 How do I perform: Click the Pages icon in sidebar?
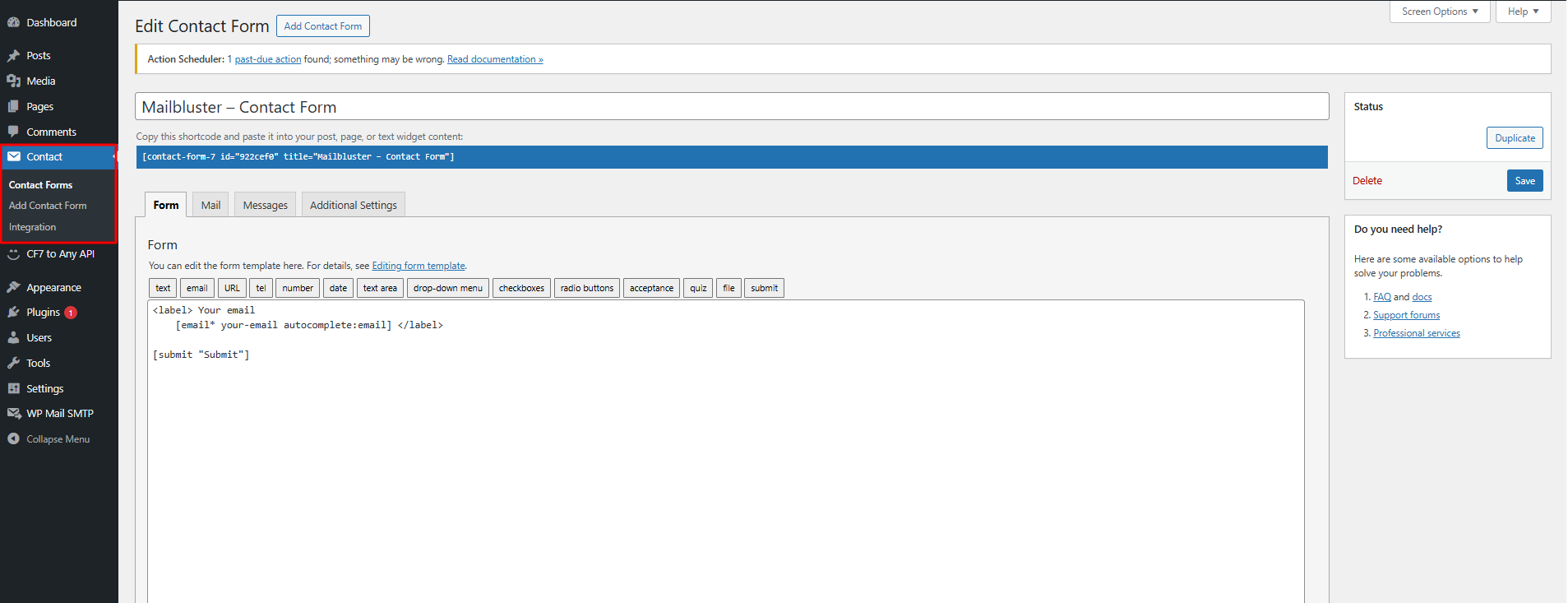point(13,107)
